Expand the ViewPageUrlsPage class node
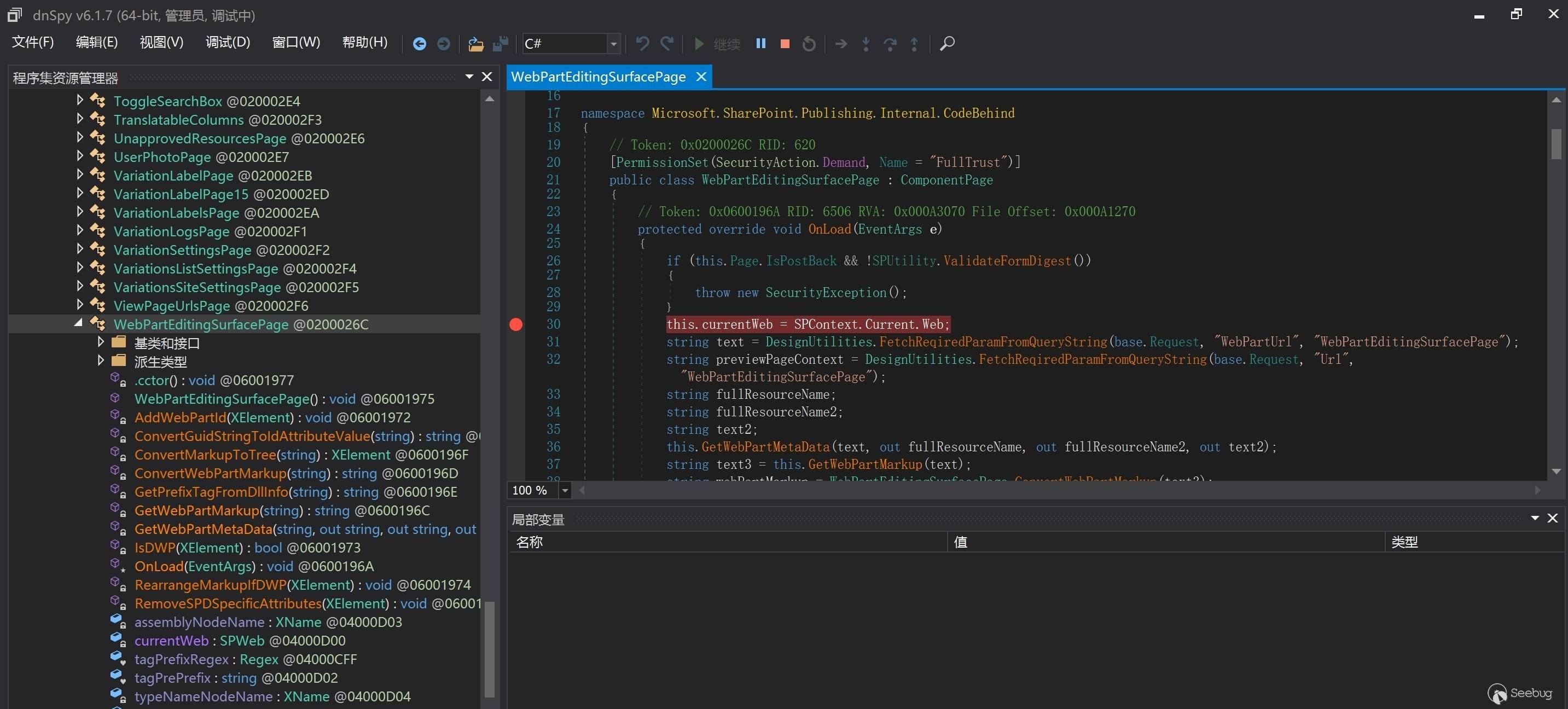This screenshot has height=709, width=1568. pos(80,304)
